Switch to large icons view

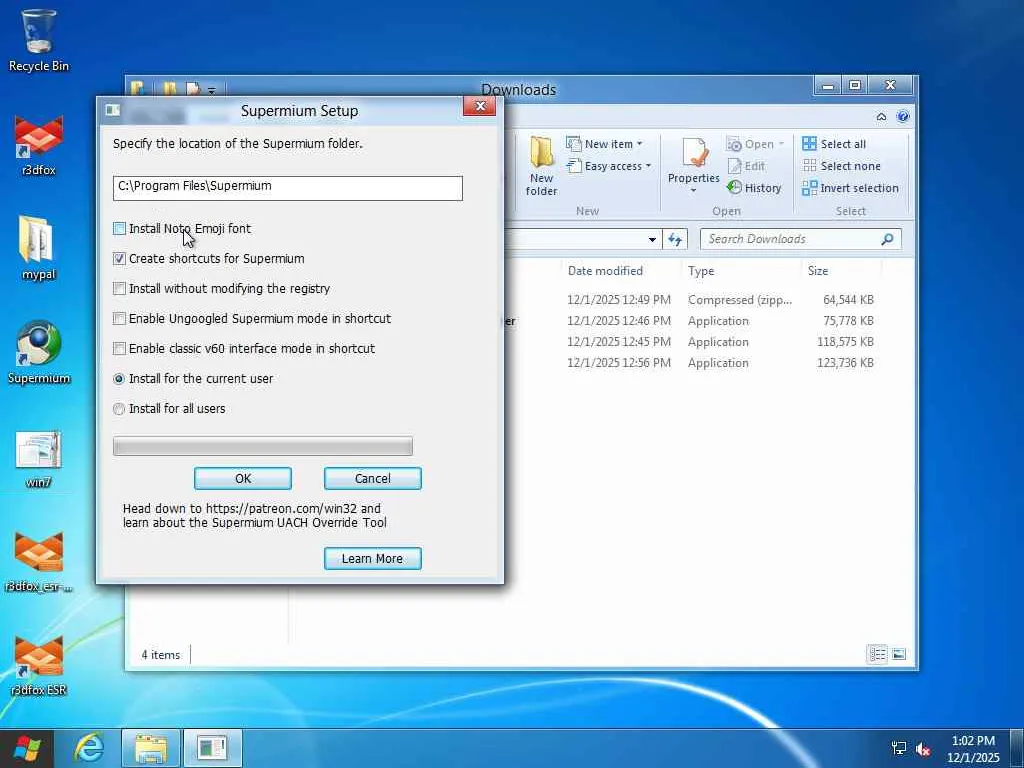[899, 654]
